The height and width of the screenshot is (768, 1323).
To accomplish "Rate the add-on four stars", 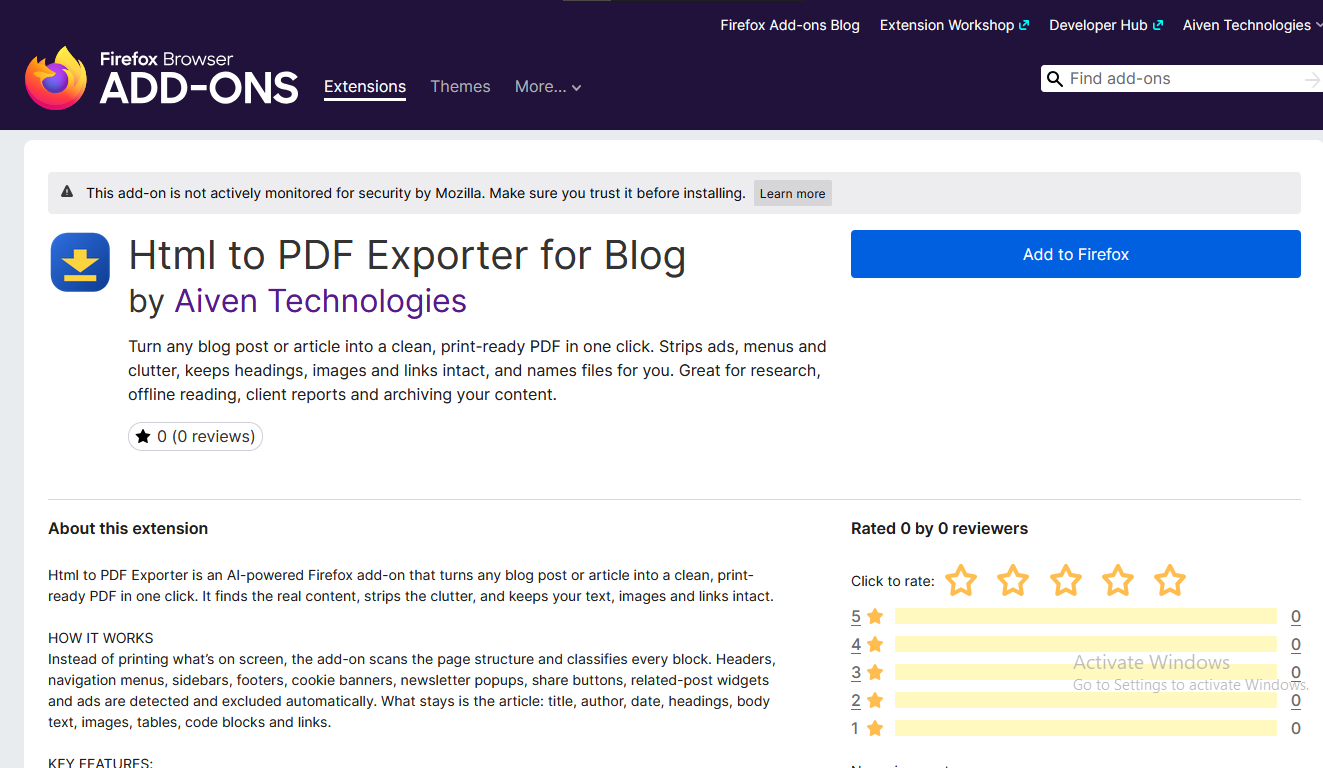I will 1117,581.
